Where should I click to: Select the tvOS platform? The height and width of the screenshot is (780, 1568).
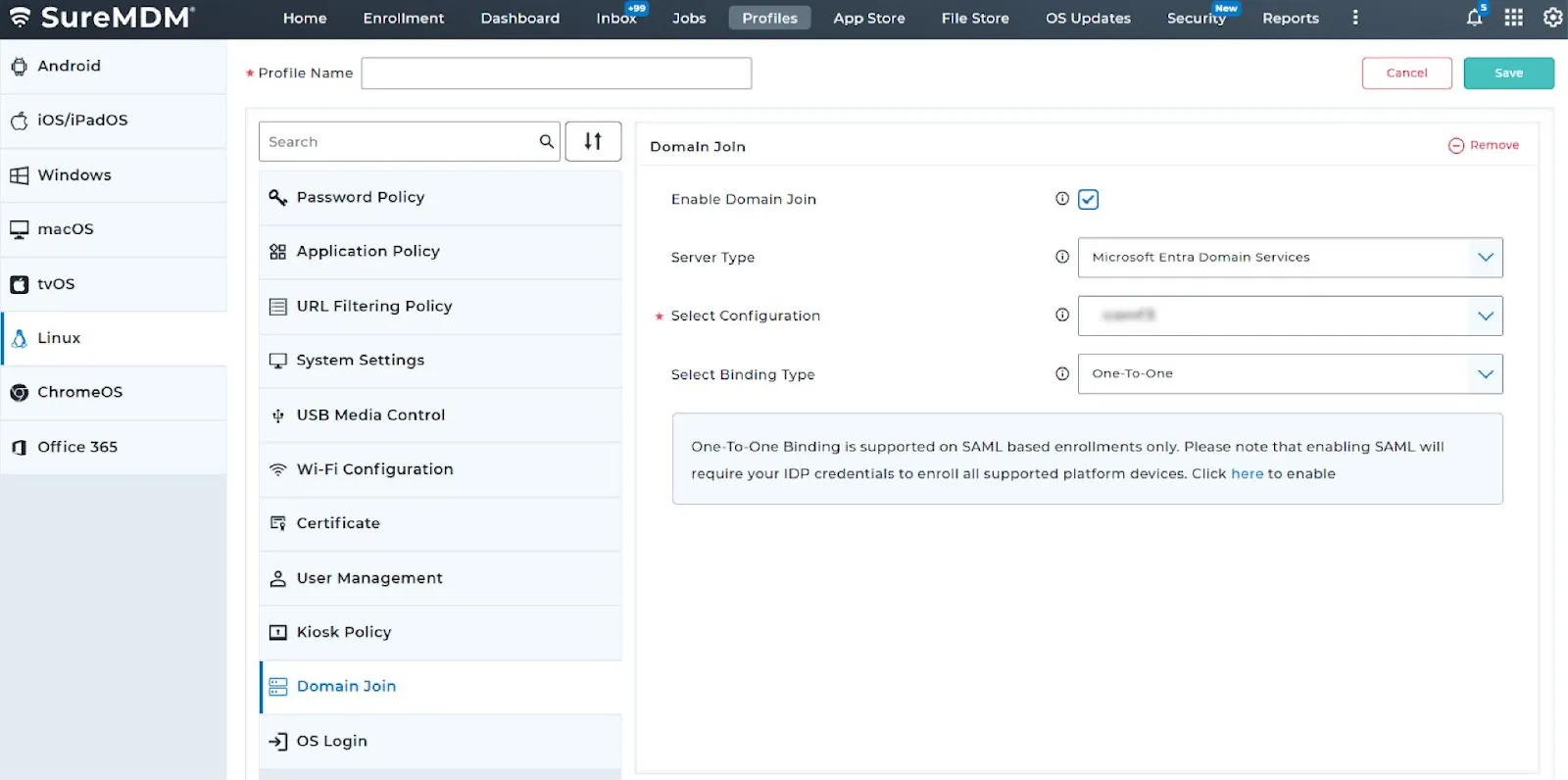pyautogui.click(x=114, y=284)
